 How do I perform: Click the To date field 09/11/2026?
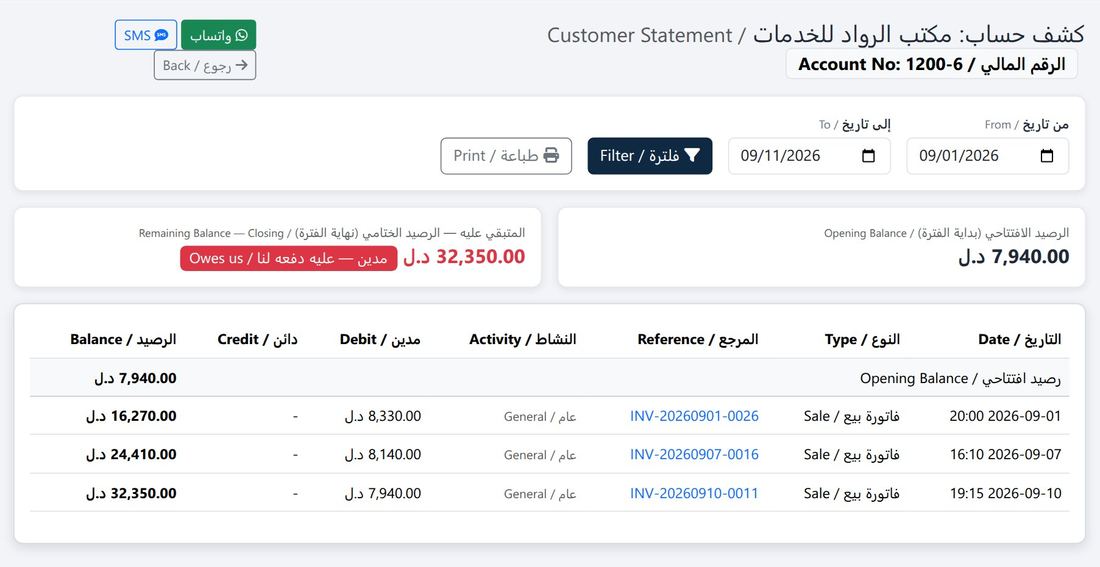click(810, 156)
